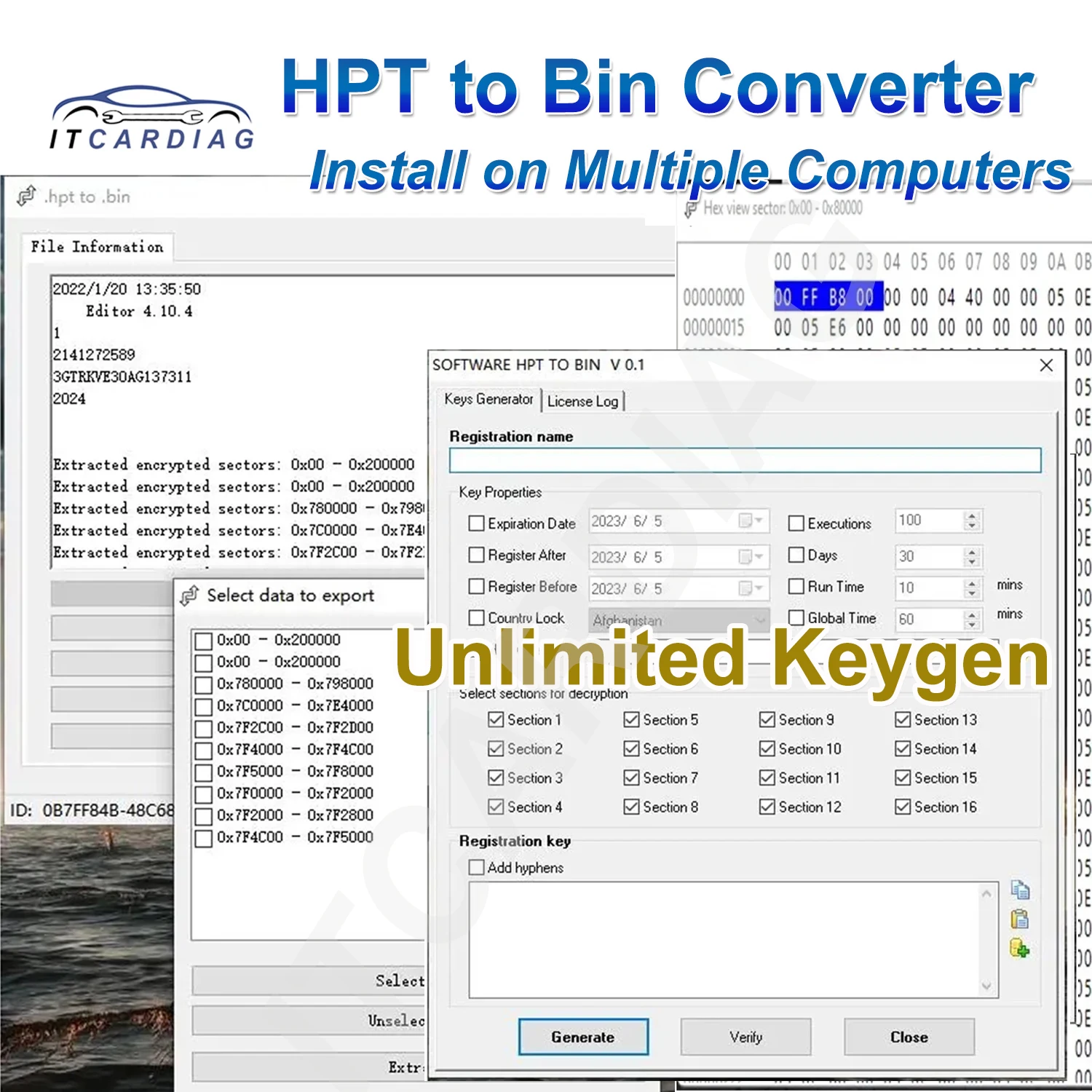Tick the Register After checkbox
Viewport: 1092px width, 1092px height.
pos(476,555)
